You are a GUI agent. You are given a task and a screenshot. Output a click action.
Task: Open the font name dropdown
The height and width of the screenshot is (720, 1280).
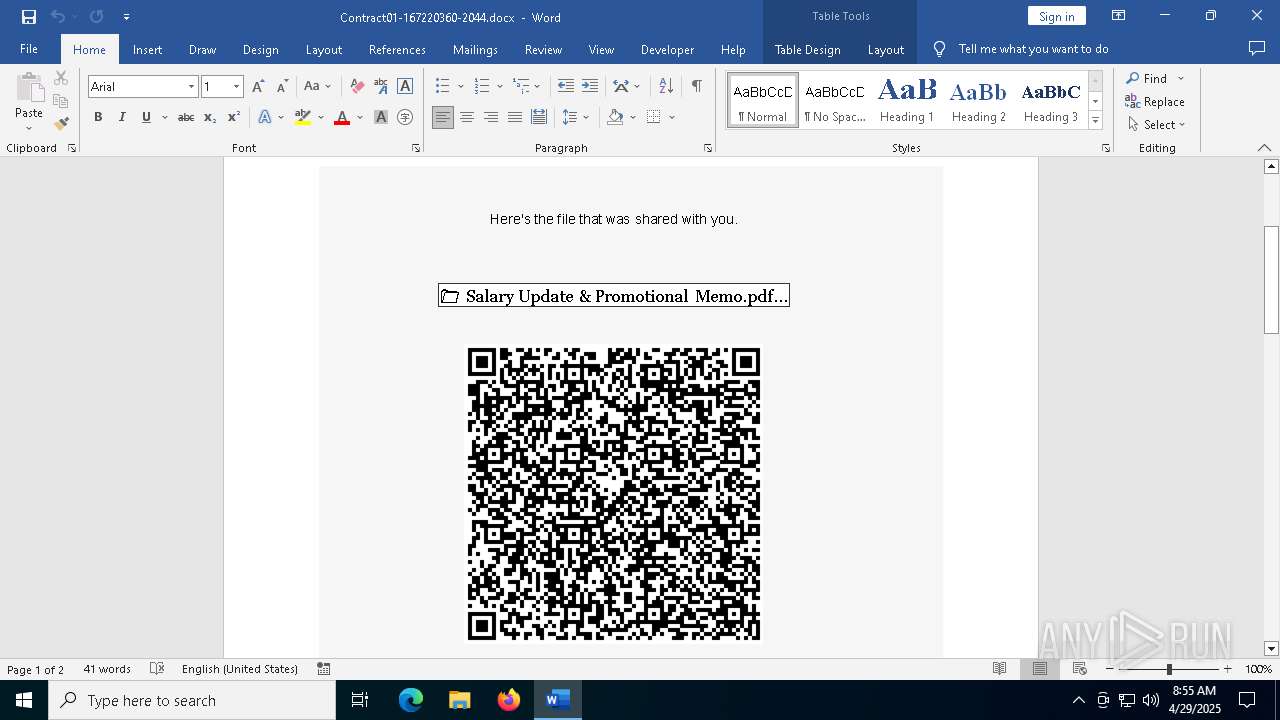coord(191,87)
